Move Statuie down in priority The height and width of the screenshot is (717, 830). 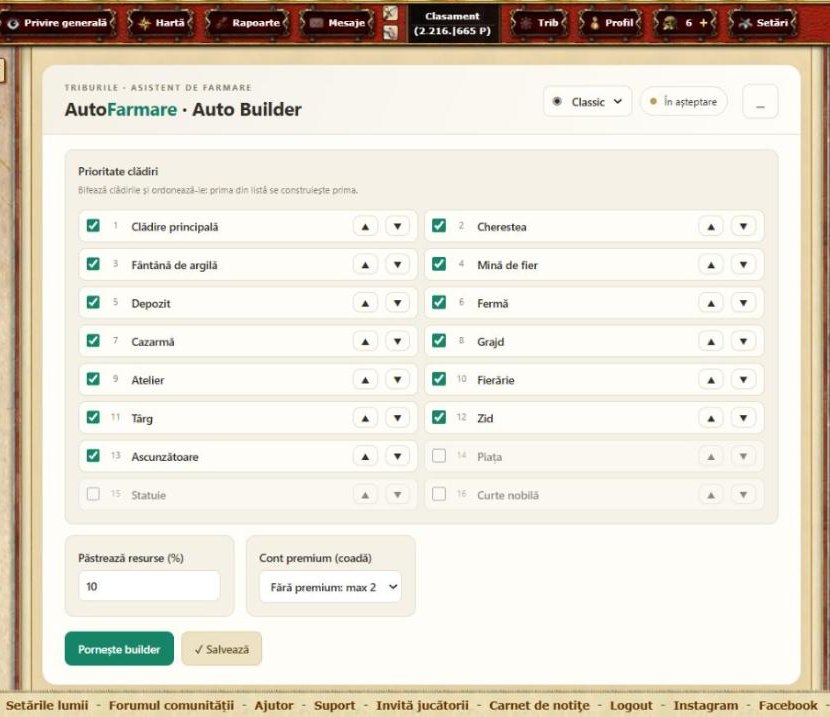coord(398,495)
